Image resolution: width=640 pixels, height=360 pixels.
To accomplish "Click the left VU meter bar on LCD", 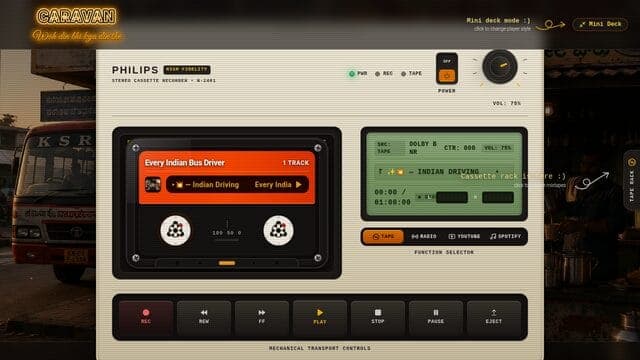I will coord(452,198).
